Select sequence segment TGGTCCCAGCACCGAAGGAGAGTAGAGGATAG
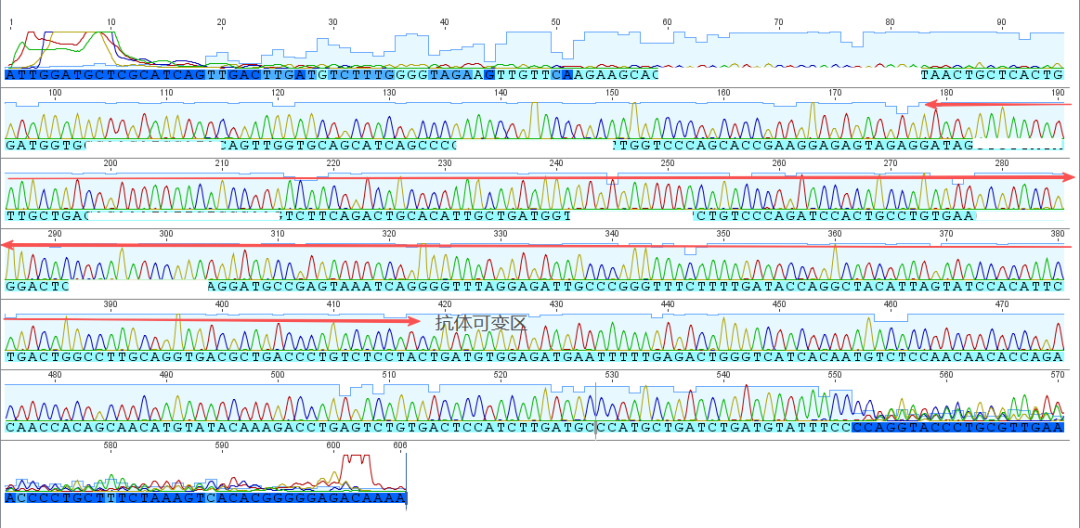This screenshot has width=1080, height=528. (x=794, y=145)
